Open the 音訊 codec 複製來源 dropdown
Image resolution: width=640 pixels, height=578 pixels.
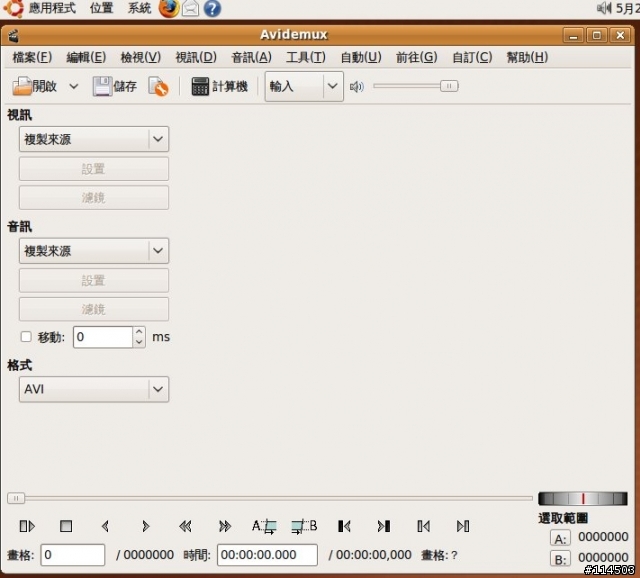94,251
